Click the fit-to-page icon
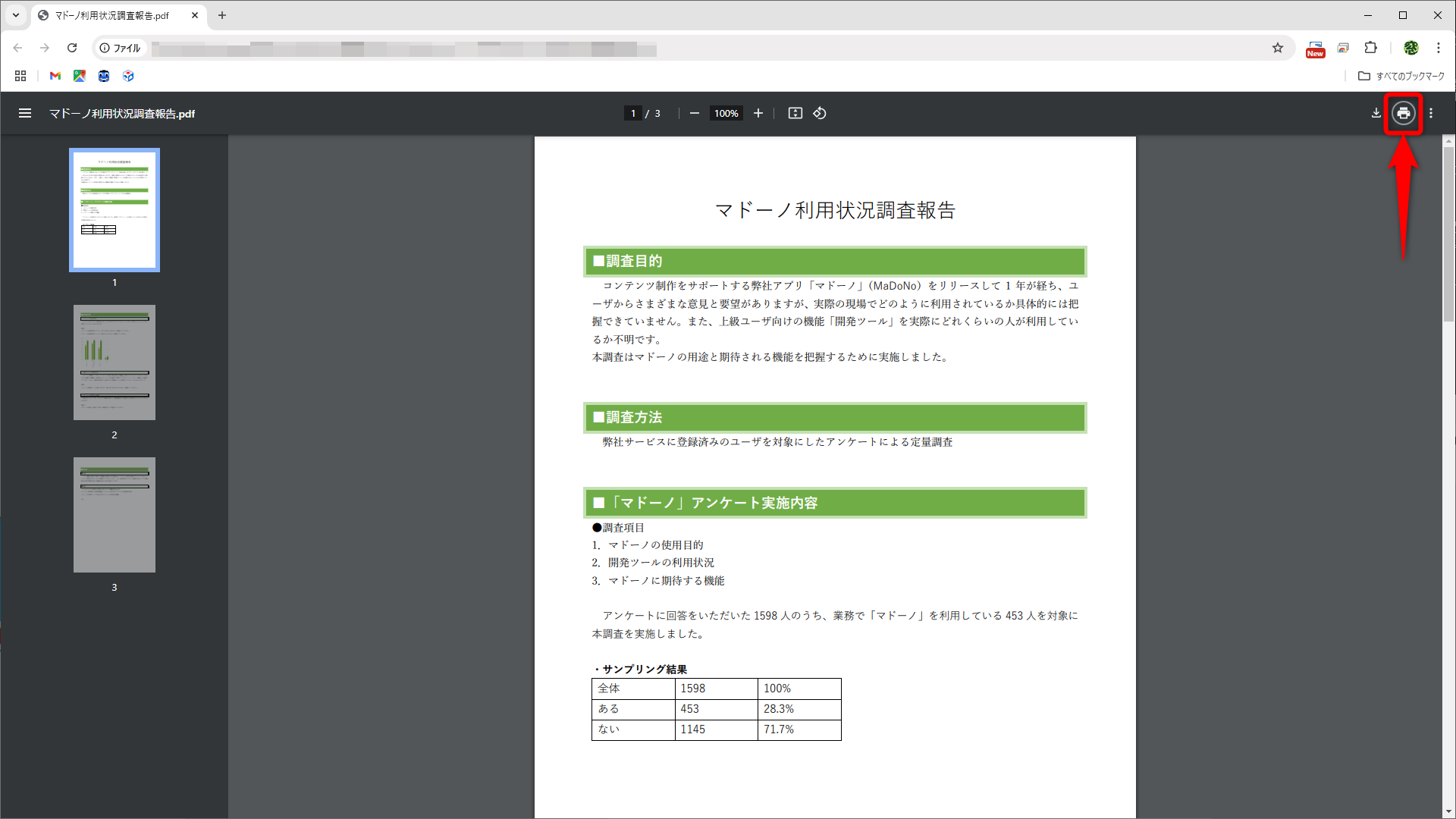The width and height of the screenshot is (1456, 819). 795,113
